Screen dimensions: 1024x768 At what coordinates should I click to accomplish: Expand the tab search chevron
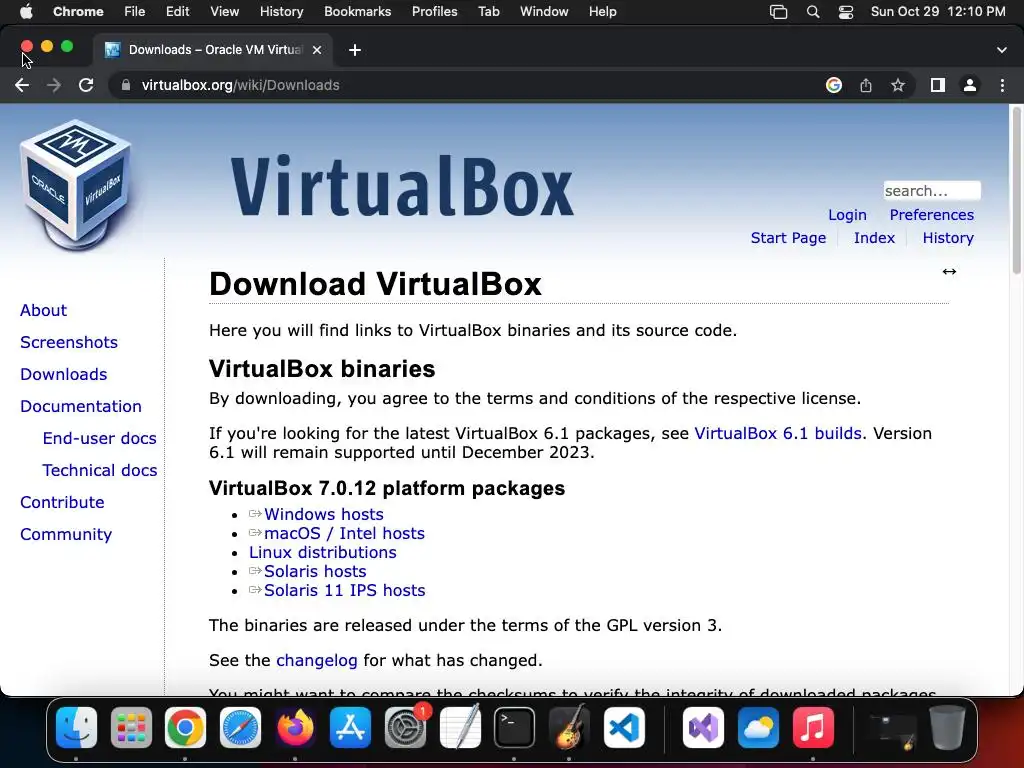click(x=1002, y=50)
